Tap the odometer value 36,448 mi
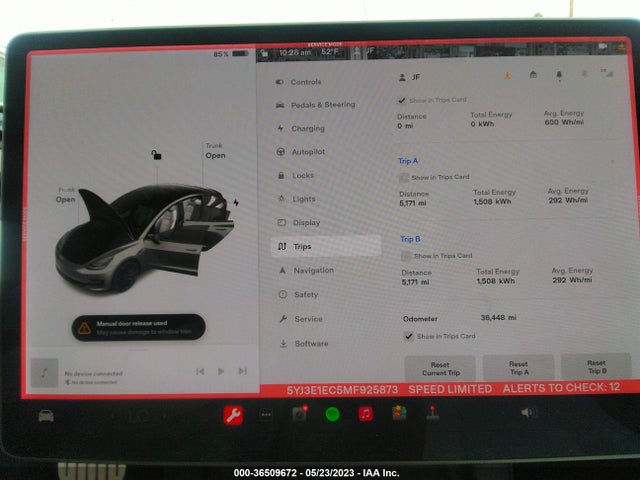This screenshot has height=480, width=640. (x=498, y=318)
